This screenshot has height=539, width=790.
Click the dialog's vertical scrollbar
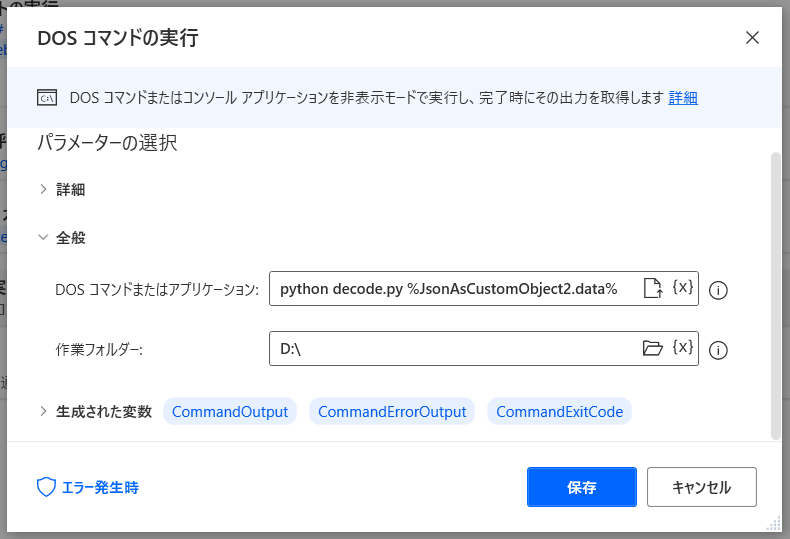pos(776,296)
